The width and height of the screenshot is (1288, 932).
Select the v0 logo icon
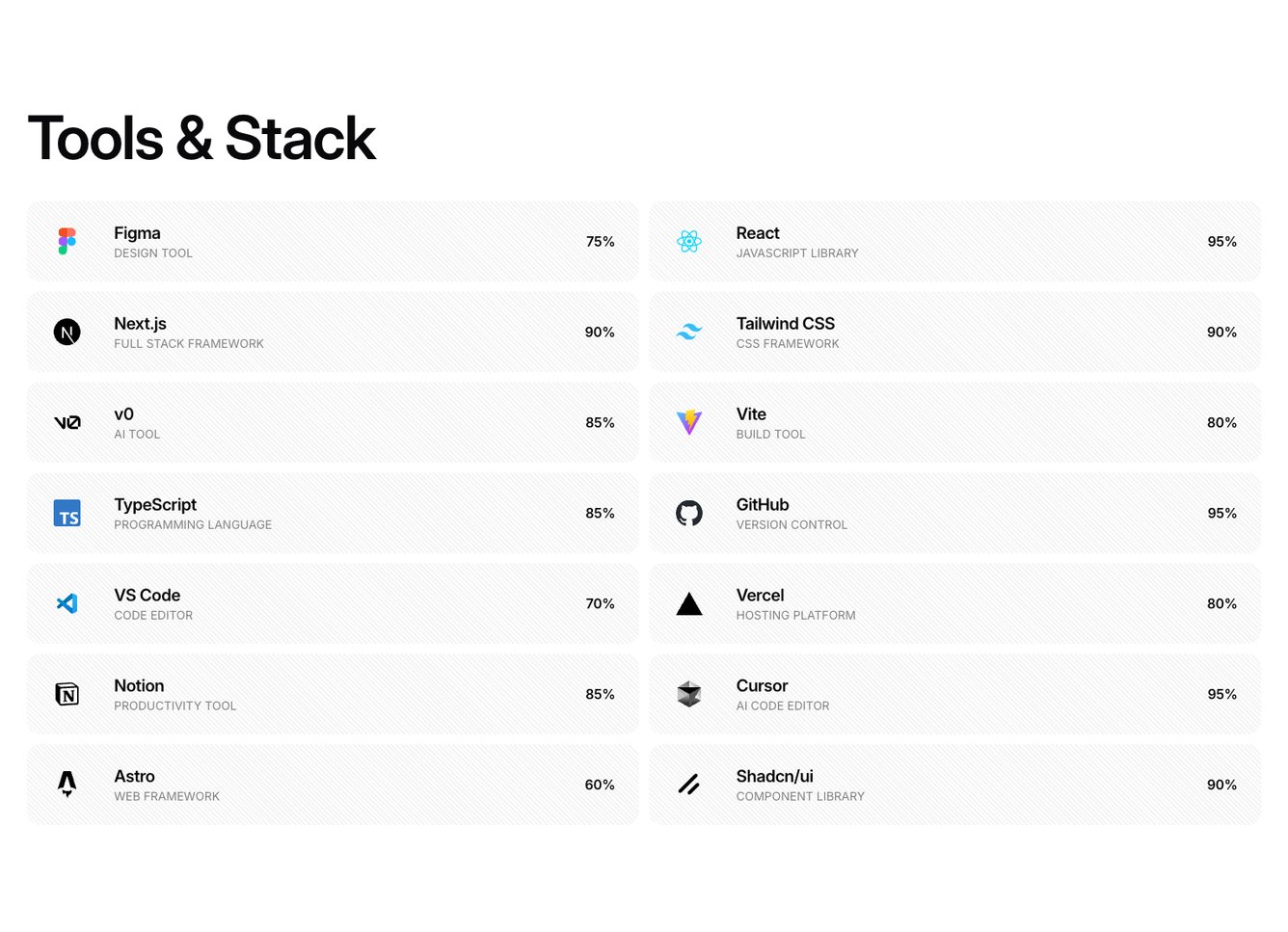pos(67,423)
